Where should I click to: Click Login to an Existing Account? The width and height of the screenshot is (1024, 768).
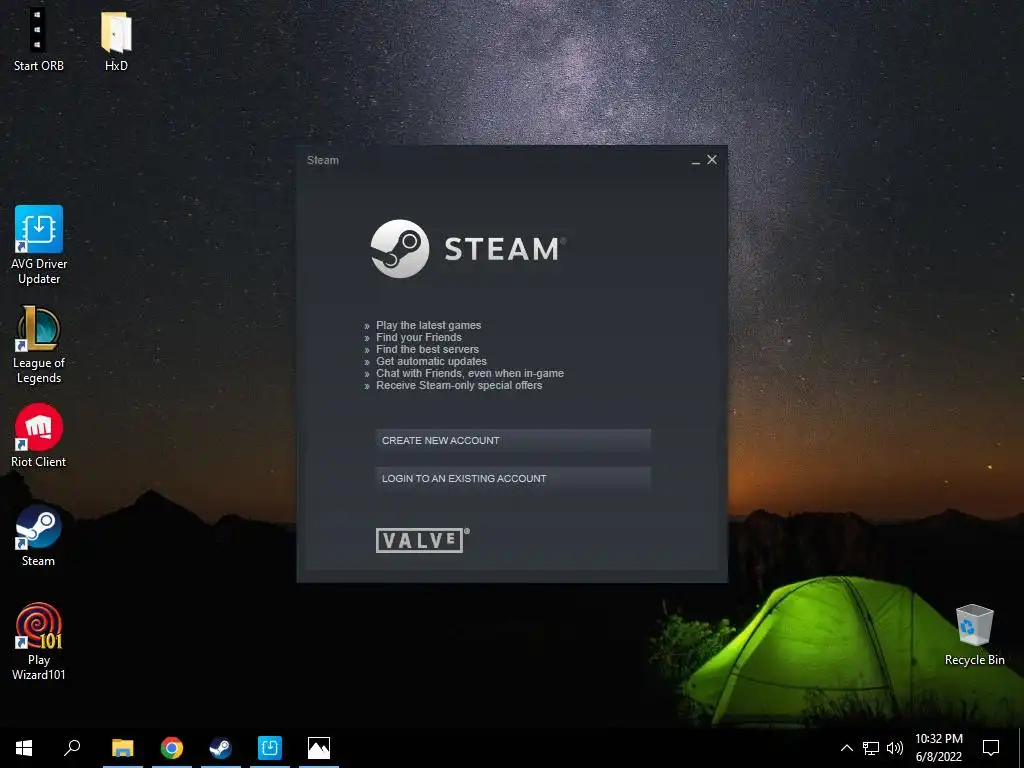[x=513, y=478]
